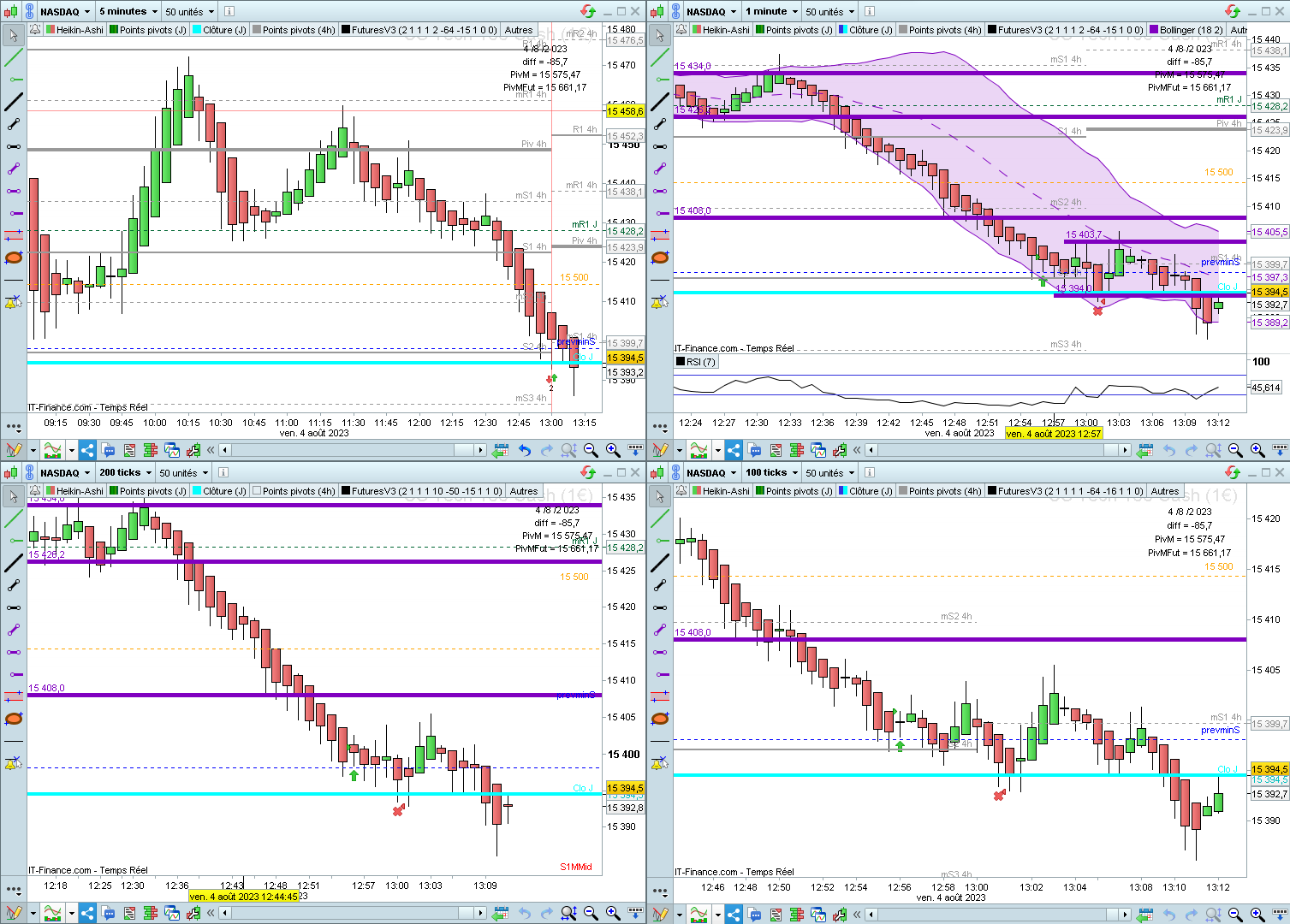Undo the last action in the 5 minutes chart

tap(524, 450)
